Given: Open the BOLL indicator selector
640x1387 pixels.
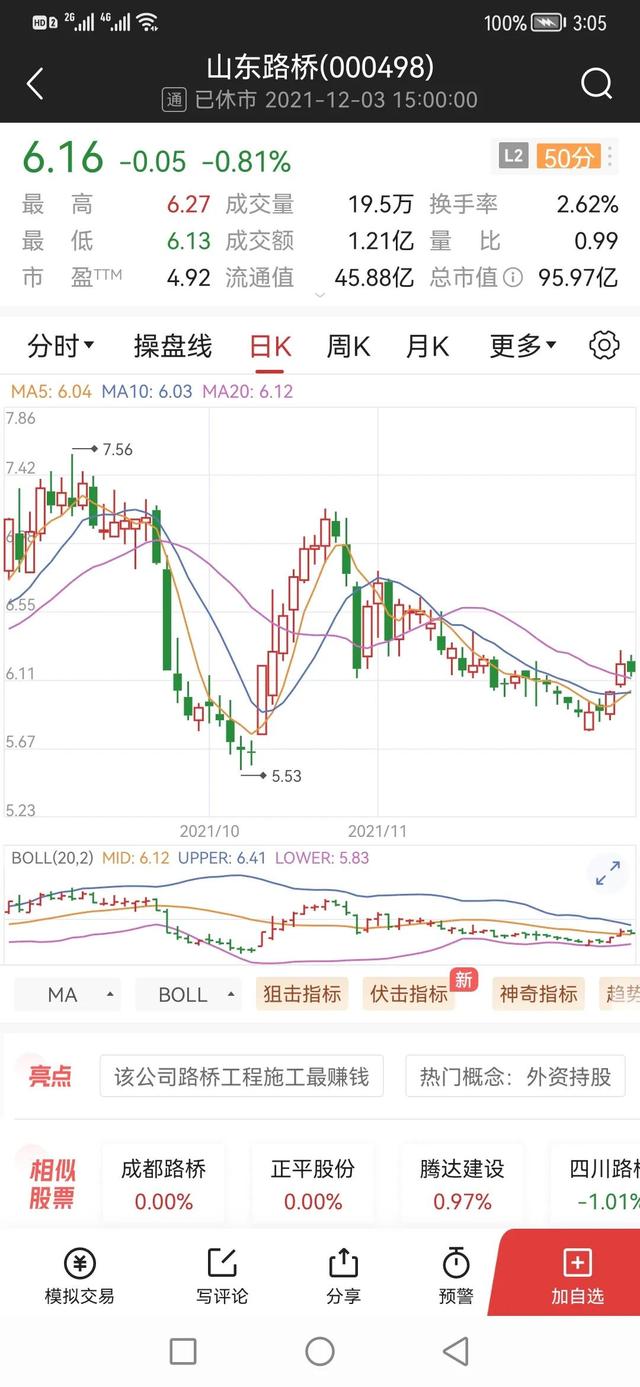Looking at the screenshot, I should point(188,994).
